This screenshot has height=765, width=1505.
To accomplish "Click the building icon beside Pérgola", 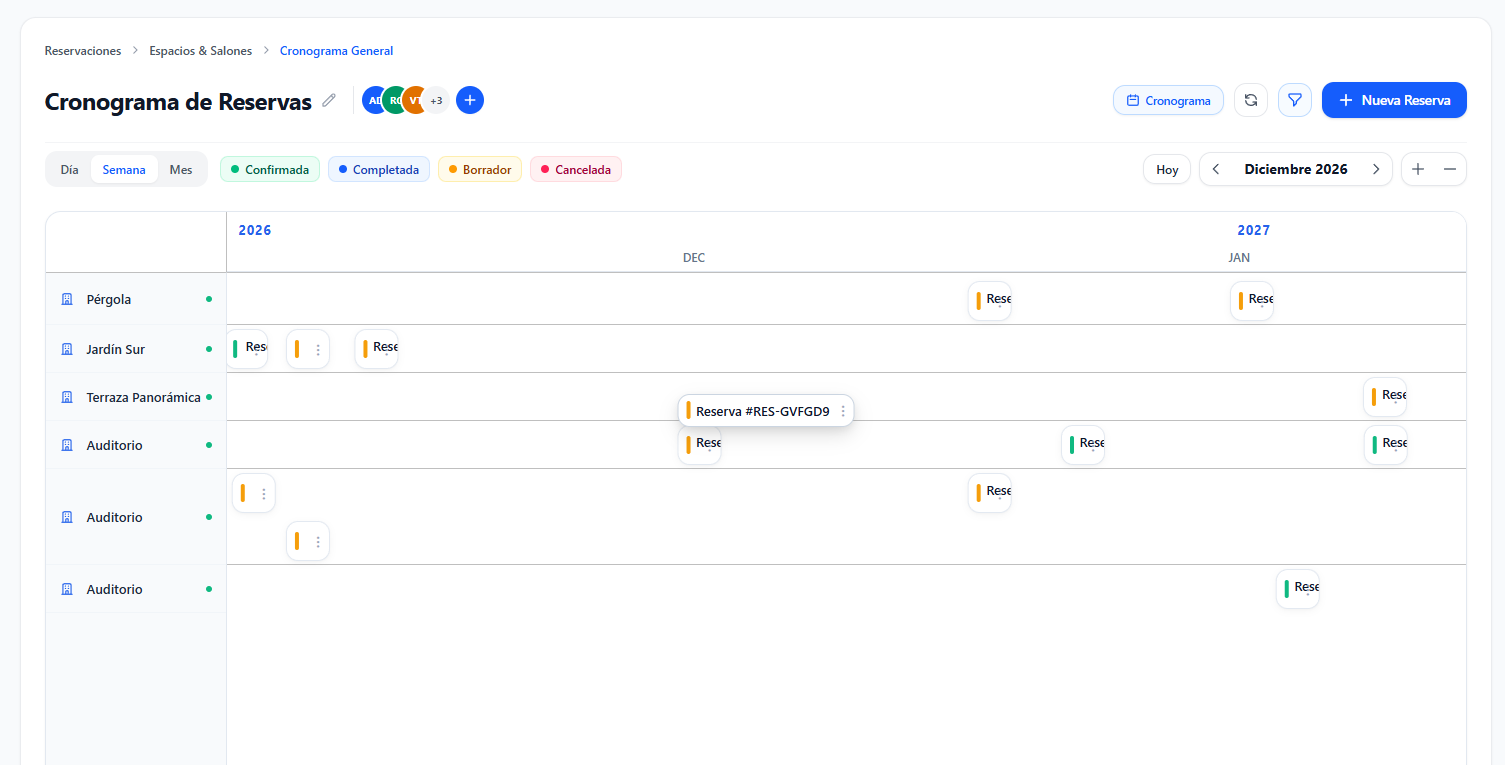I will 67,299.
